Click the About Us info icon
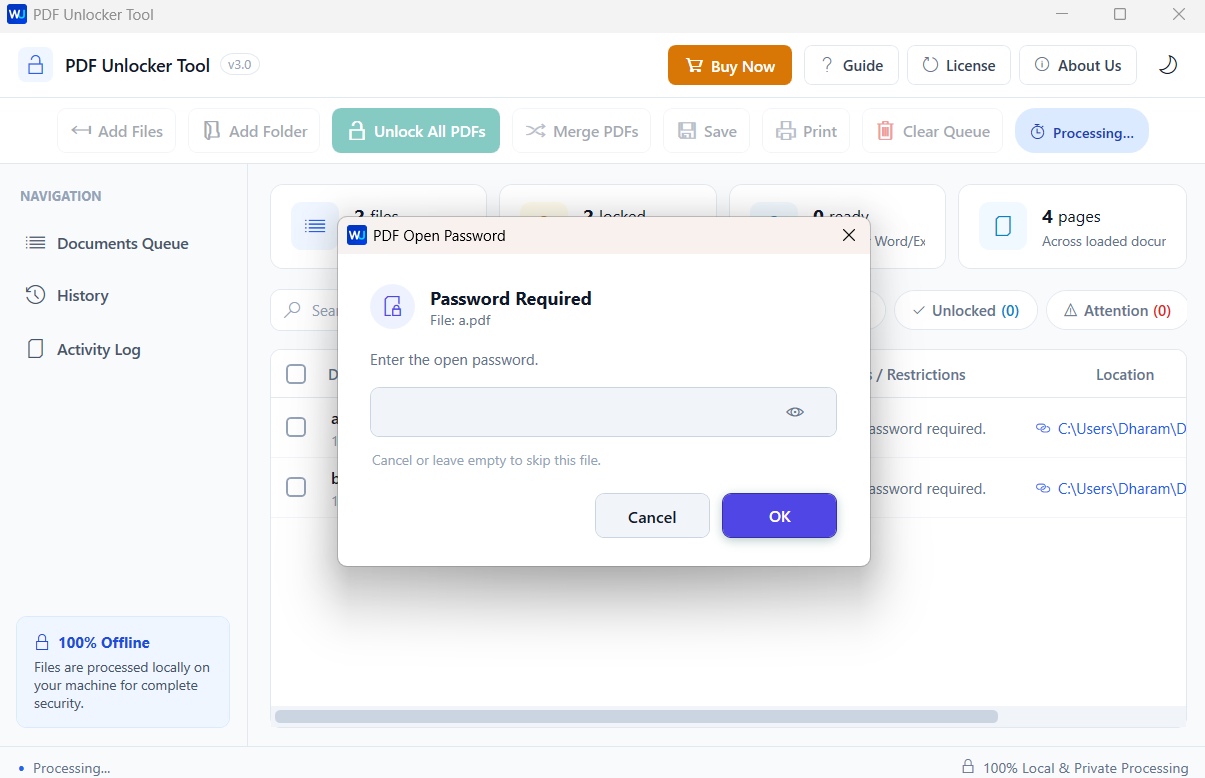 point(1041,65)
